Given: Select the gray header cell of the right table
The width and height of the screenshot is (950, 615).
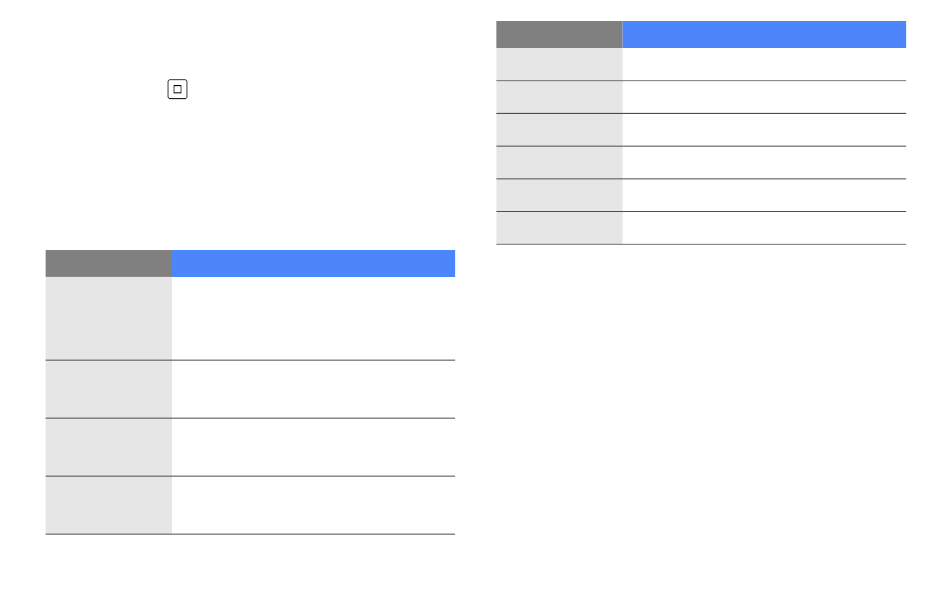Looking at the screenshot, I should [559, 35].
